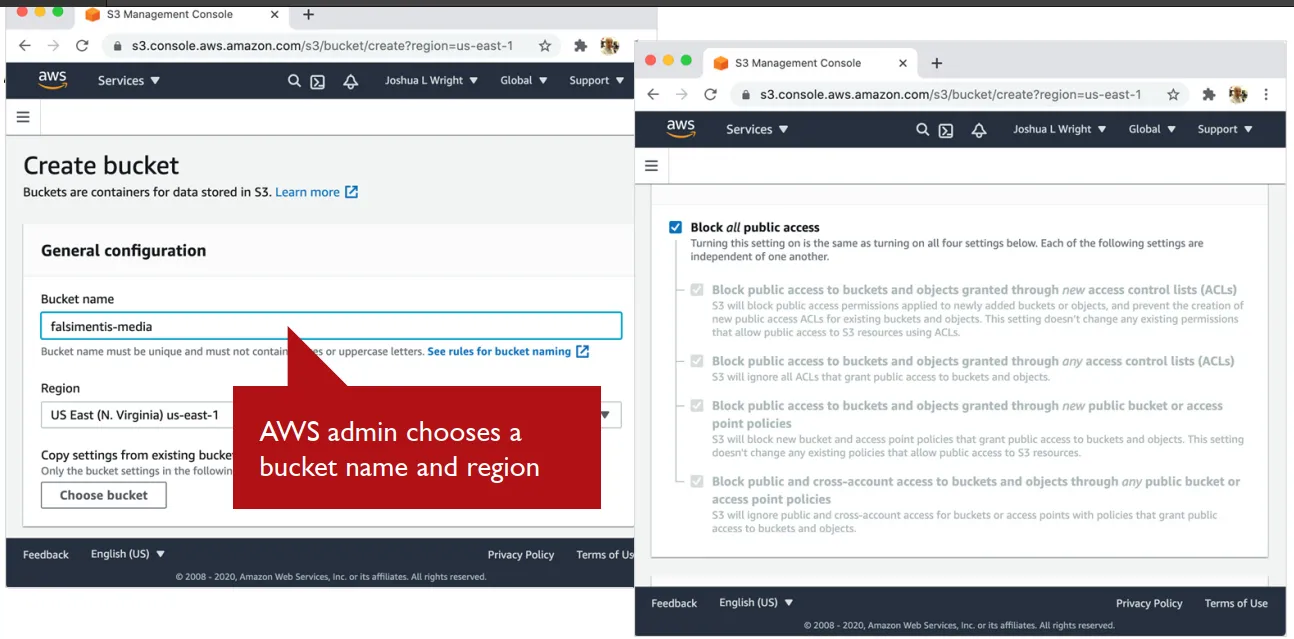This screenshot has height=639, width=1294.
Task: Open Privacy Policy in right window footer
Action: [x=1149, y=603]
